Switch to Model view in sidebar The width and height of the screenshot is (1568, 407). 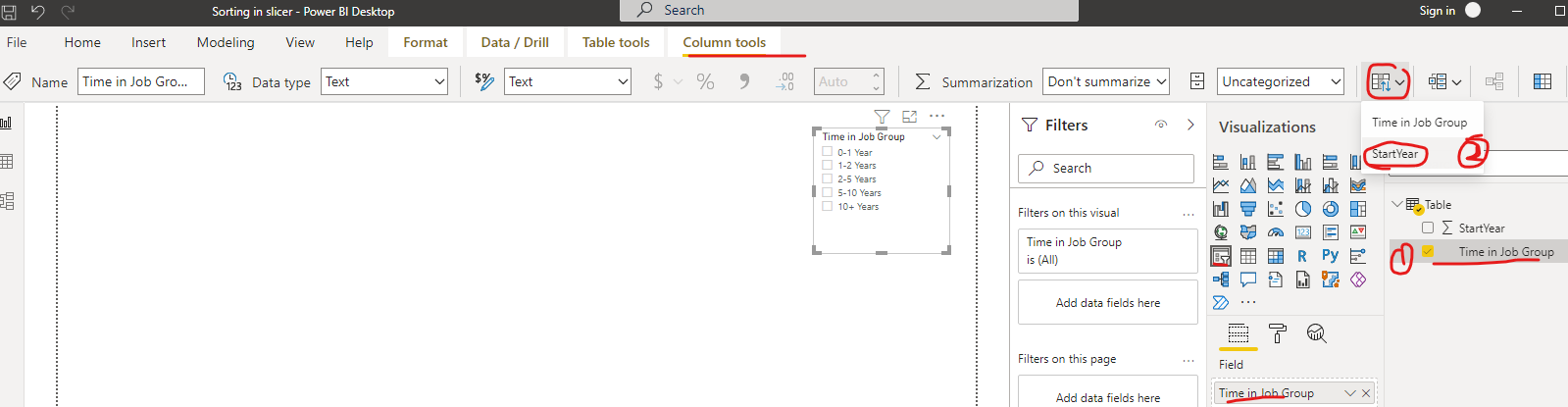pyautogui.click(x=7, y=201)
